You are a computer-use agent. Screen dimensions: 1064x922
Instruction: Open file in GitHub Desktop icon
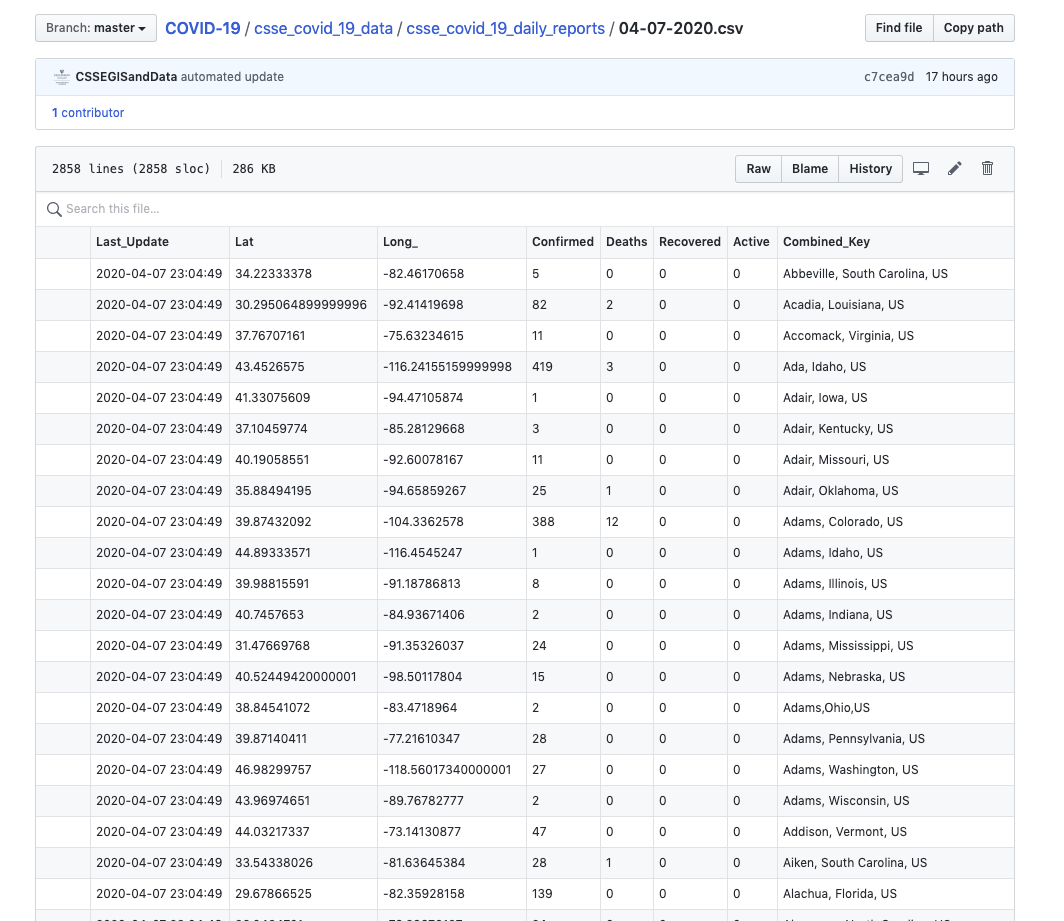point(921,169)
